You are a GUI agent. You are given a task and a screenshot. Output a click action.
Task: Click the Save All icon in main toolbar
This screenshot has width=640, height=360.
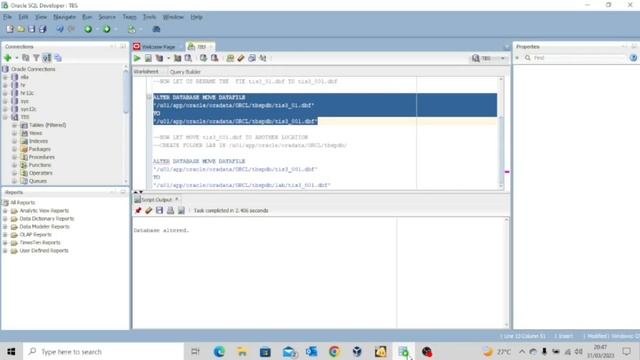[x=42, y=29]
